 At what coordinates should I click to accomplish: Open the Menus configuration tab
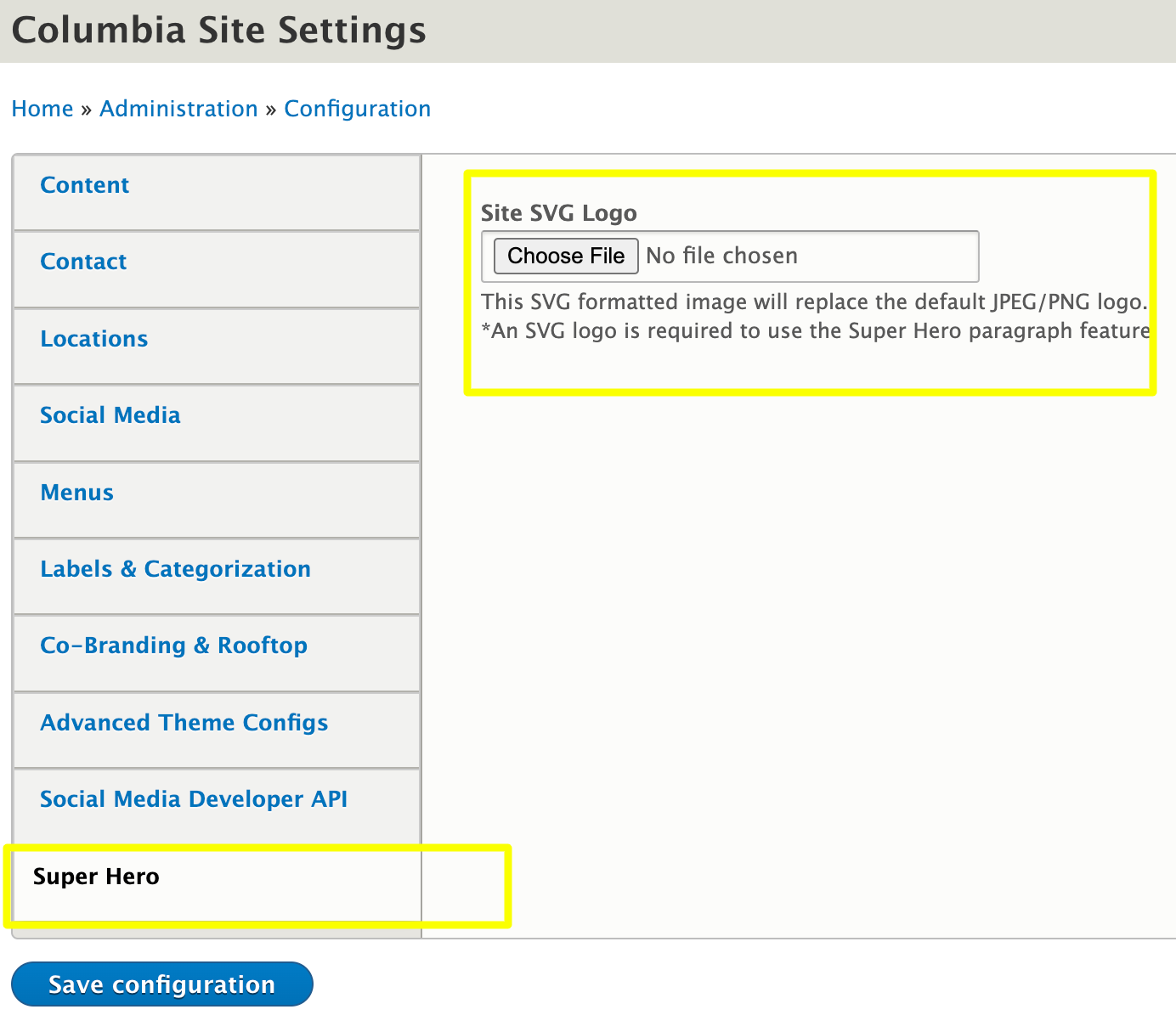(76, 493)
